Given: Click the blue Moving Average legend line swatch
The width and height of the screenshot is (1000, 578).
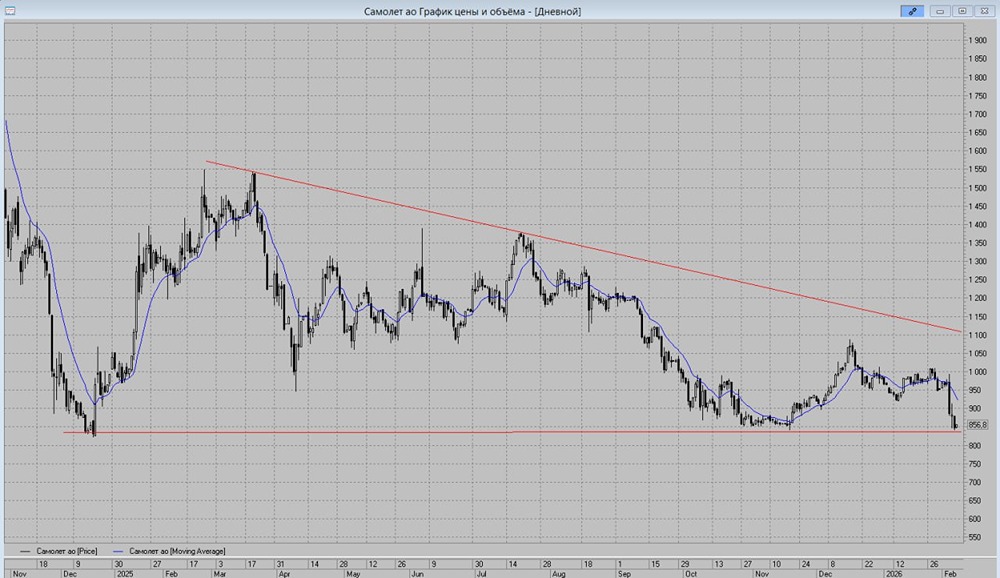Looking at the screenshot, I should [121, 551].
